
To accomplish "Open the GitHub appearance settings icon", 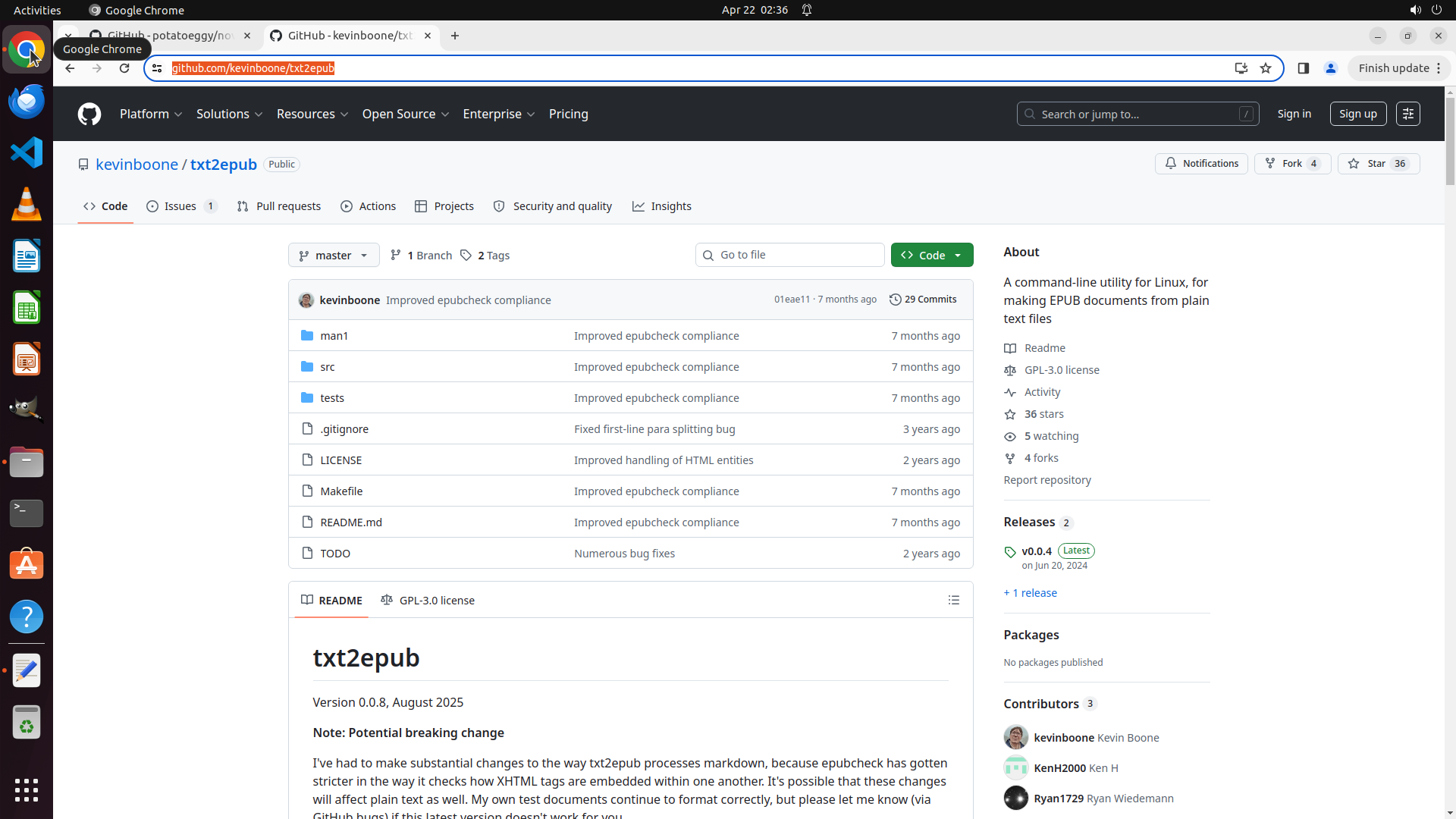I will tap(1408, 114).
